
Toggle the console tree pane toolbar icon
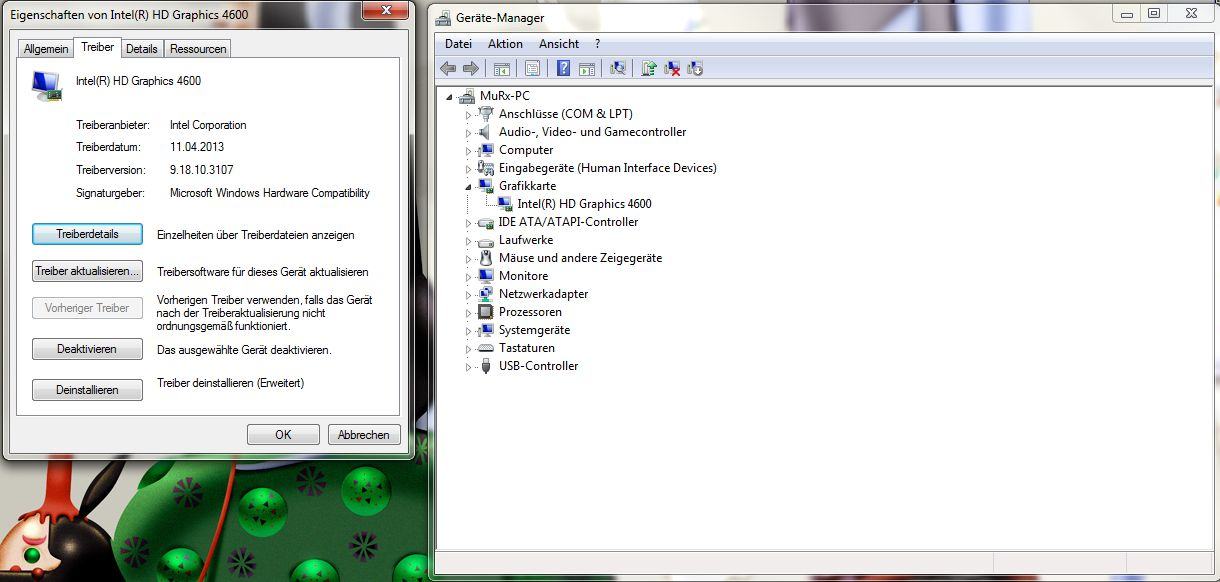pos(502,68)
